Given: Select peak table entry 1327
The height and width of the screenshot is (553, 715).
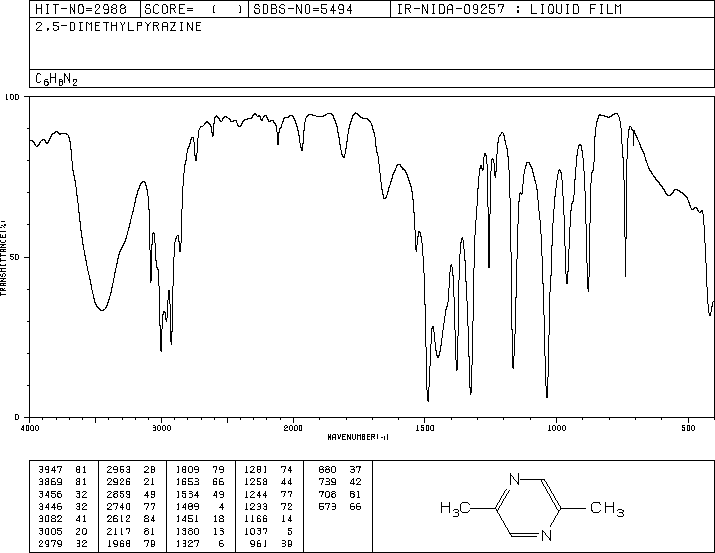Looking at the screenshot, I should click(187, 544).
